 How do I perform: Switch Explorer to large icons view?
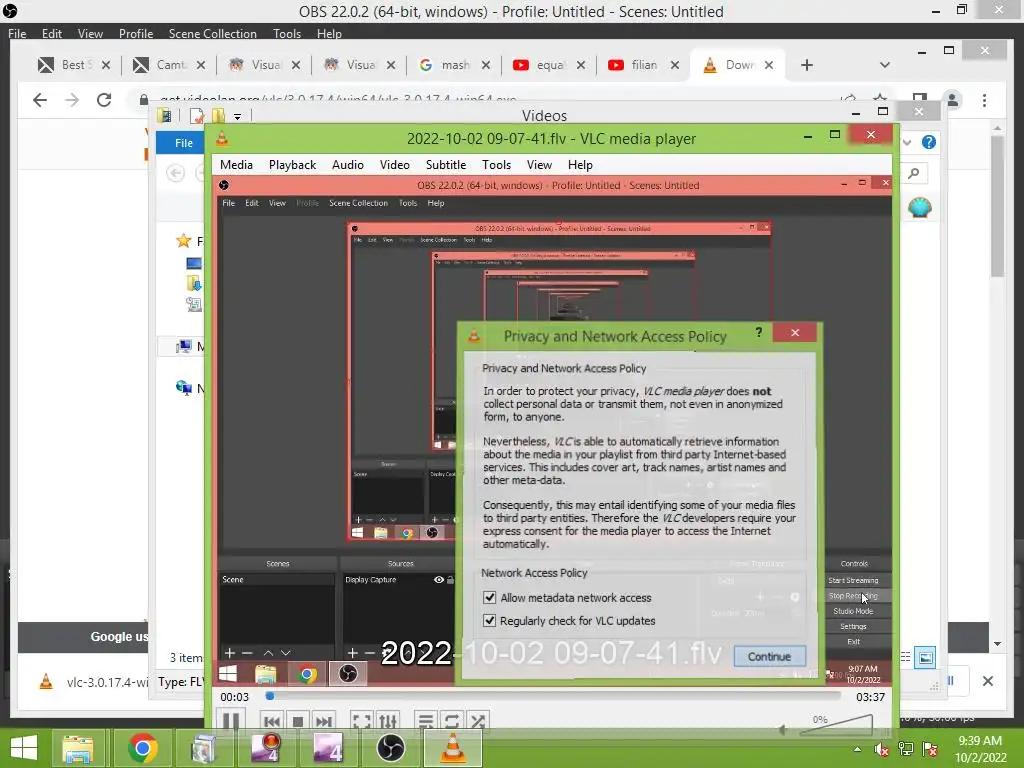point(925,657)
